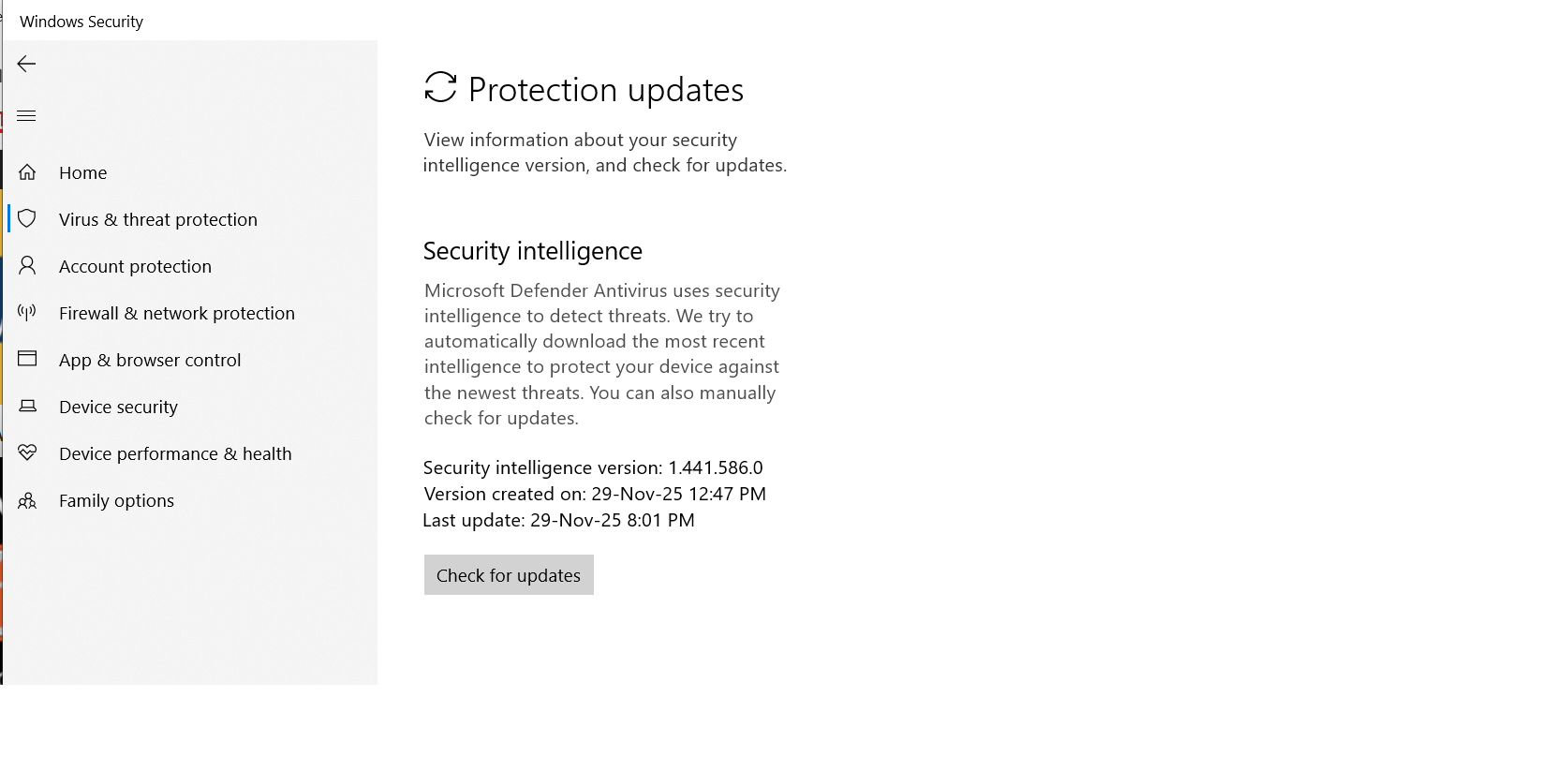This screenshot has height=771, width=1568.
Task: Click the Protection updates refresh icon
Action: pos(440,88)
